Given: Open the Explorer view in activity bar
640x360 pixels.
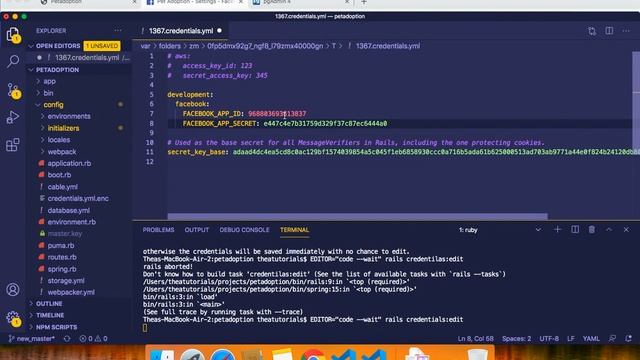Looking at the screenshot, I should tap(13, 34).
